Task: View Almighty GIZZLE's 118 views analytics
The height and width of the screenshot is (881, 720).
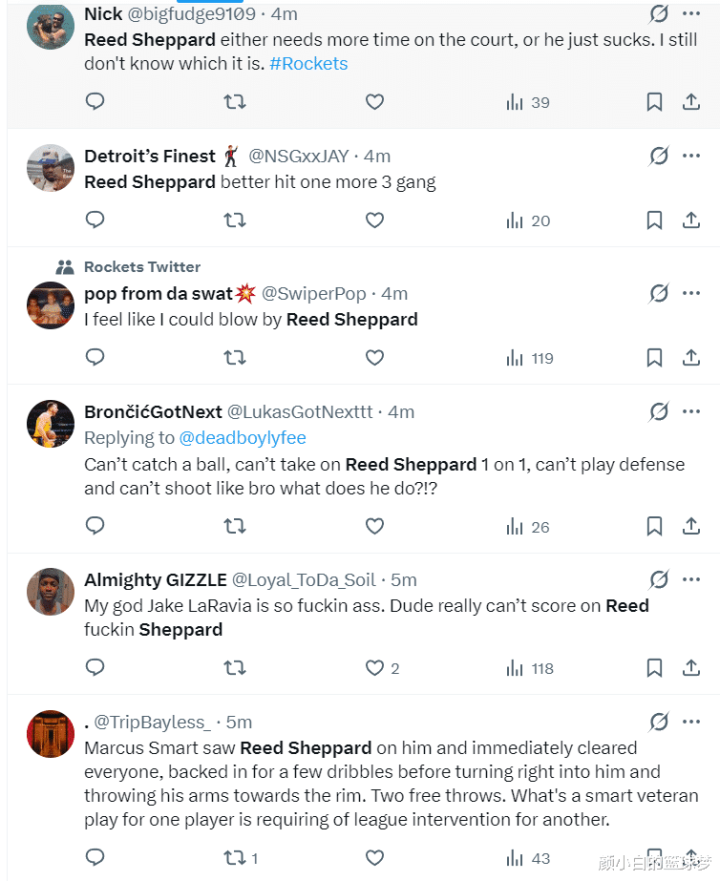Action: click(529, 668)
